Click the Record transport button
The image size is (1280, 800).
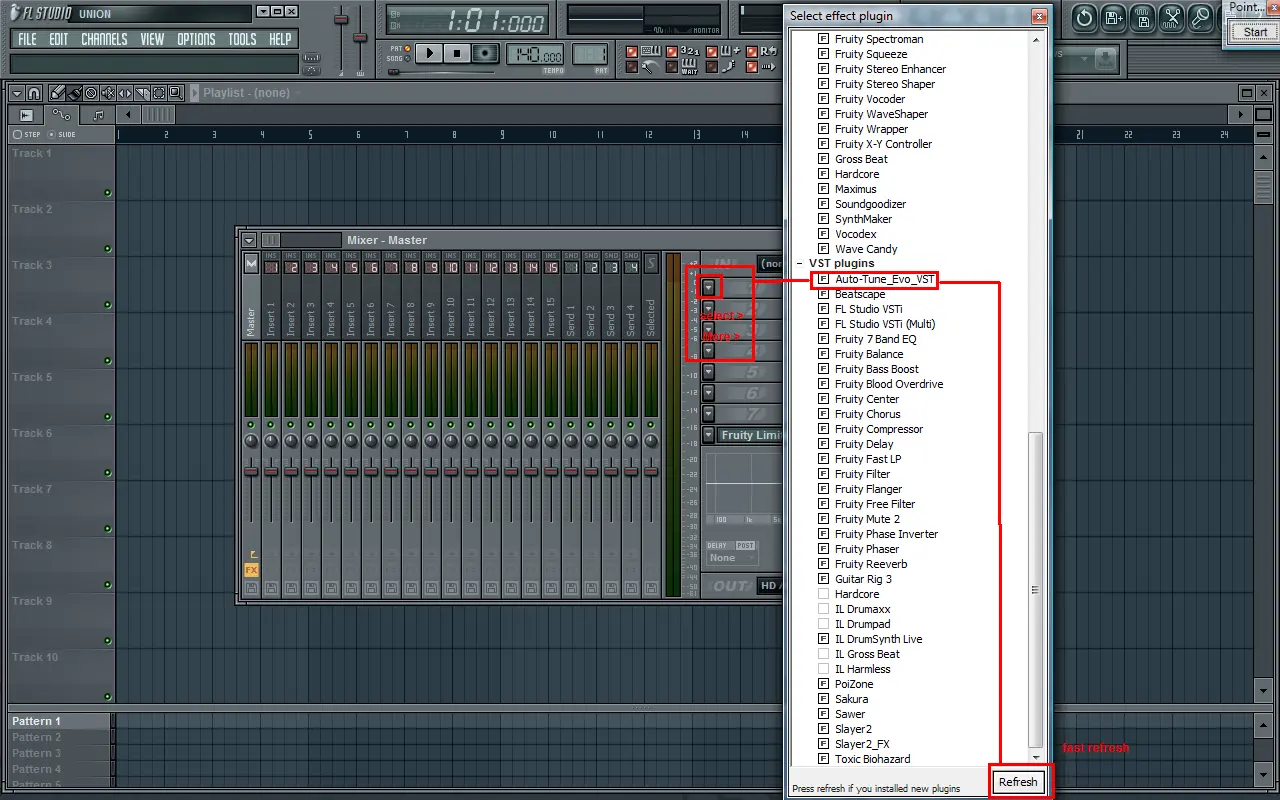(x=485, y=53)
